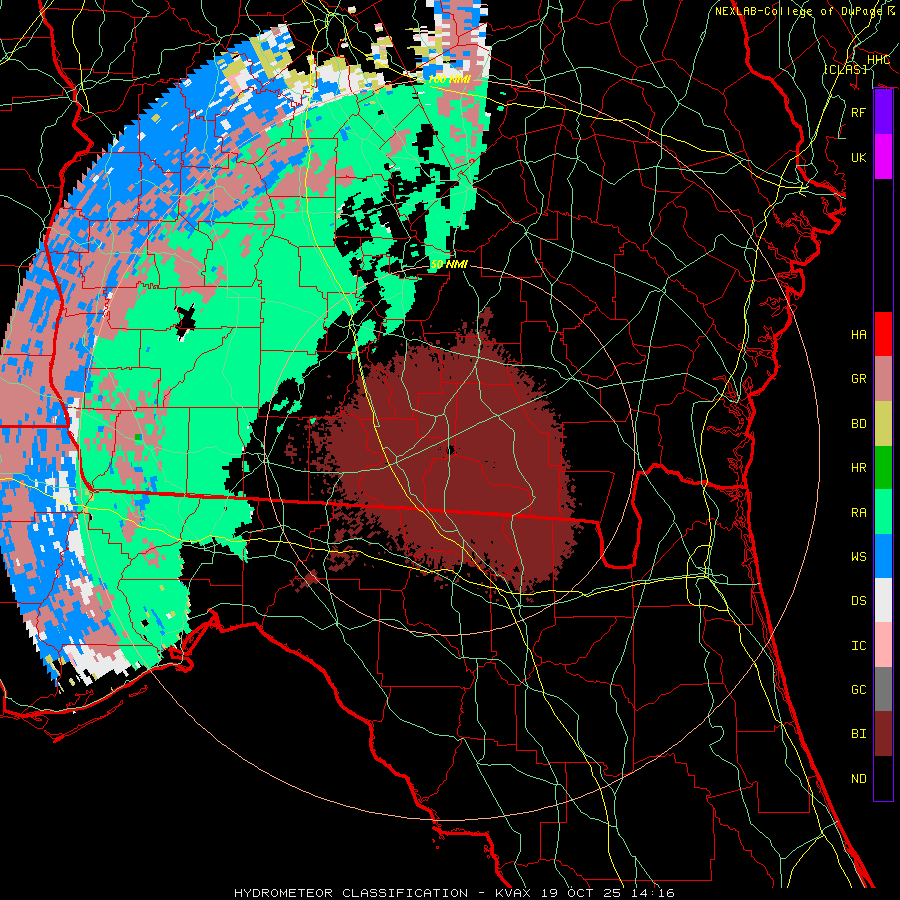
Task: Click the HHC product label
Action: click(878, 60)
